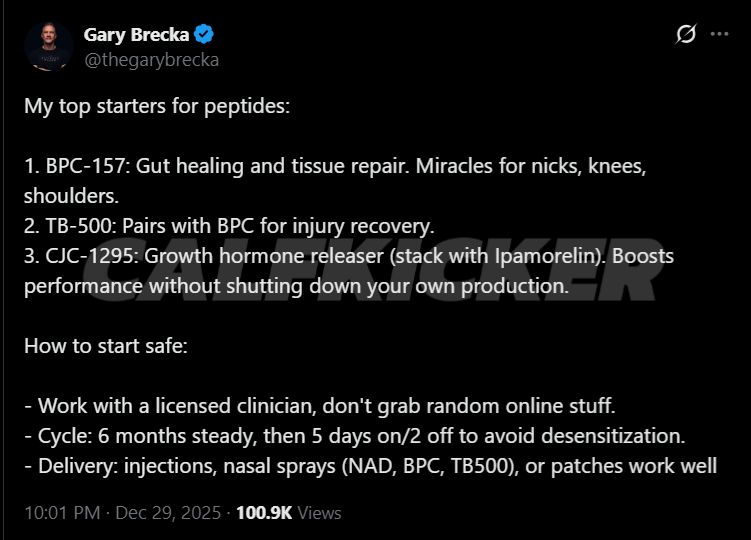Click the 'My top starters for peptides' line
The width and height of the screenshot is (751, 540).
(157, 106)
